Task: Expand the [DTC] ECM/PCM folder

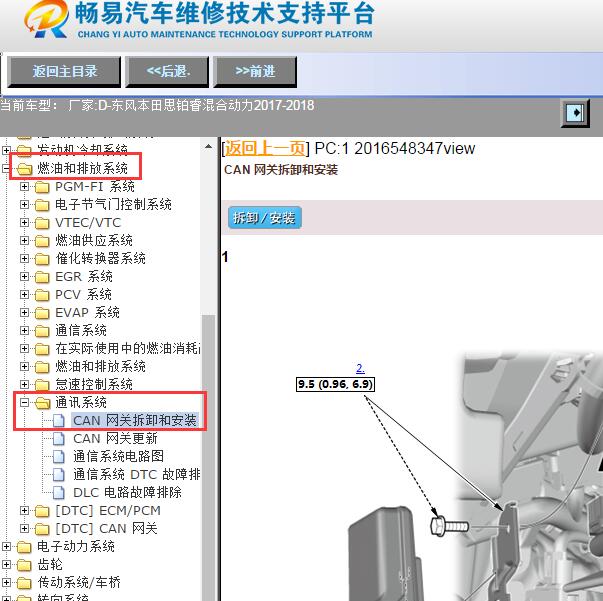Action: 24,511
